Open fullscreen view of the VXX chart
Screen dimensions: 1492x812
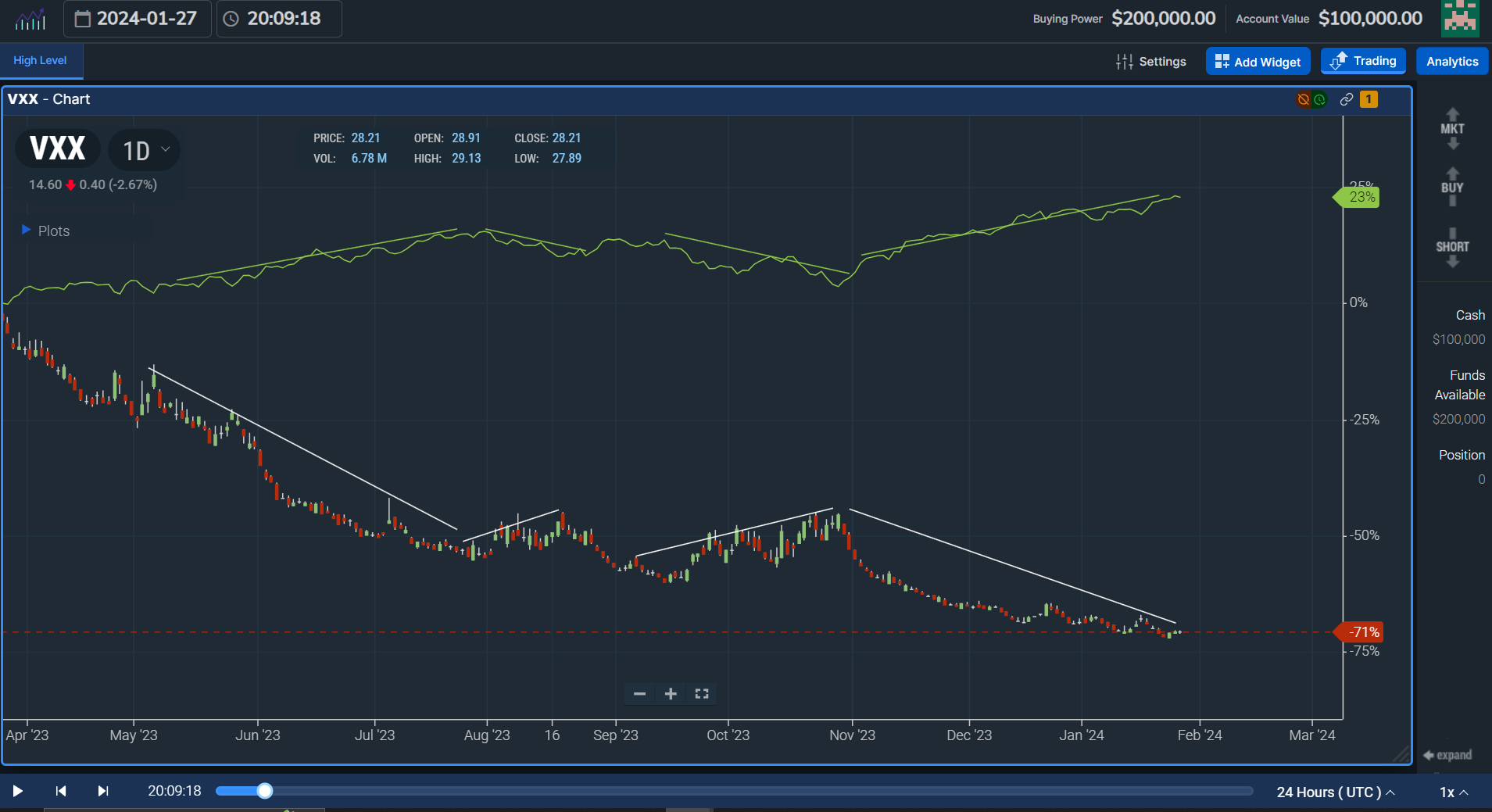(x=700, y=693)
